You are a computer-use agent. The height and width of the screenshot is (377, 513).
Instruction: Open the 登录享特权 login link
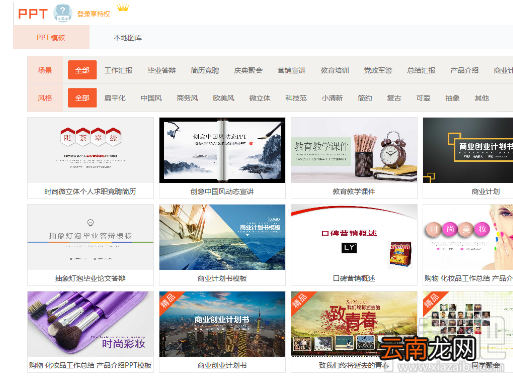(93, 14)
